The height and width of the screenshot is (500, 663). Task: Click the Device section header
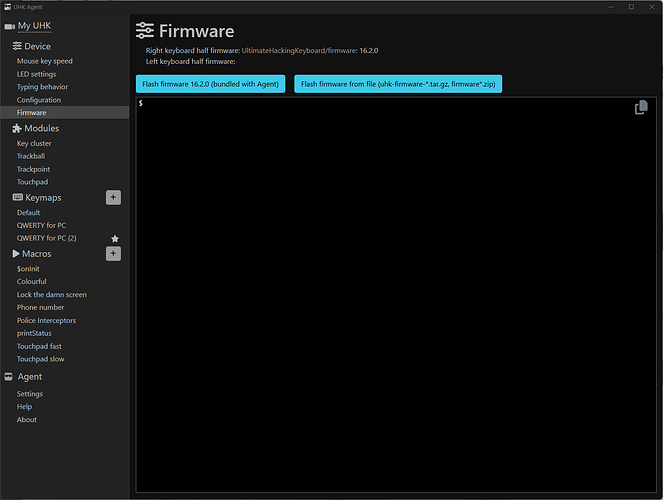pyautogui.click(x=38, y=47)
